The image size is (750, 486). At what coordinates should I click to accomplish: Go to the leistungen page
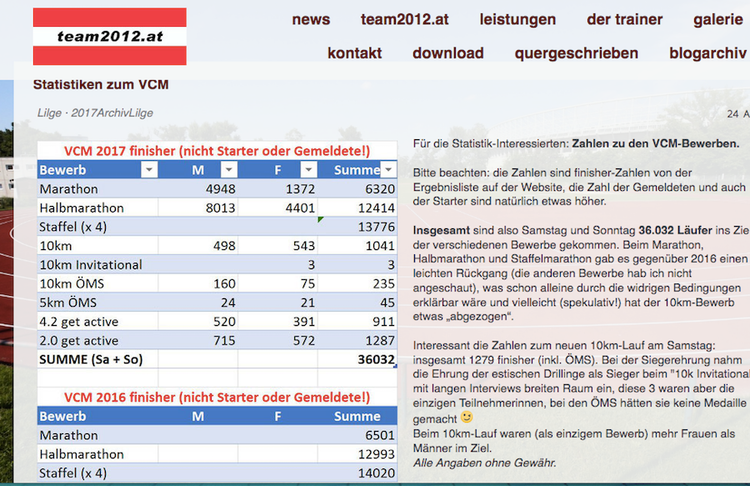[518, 20]
